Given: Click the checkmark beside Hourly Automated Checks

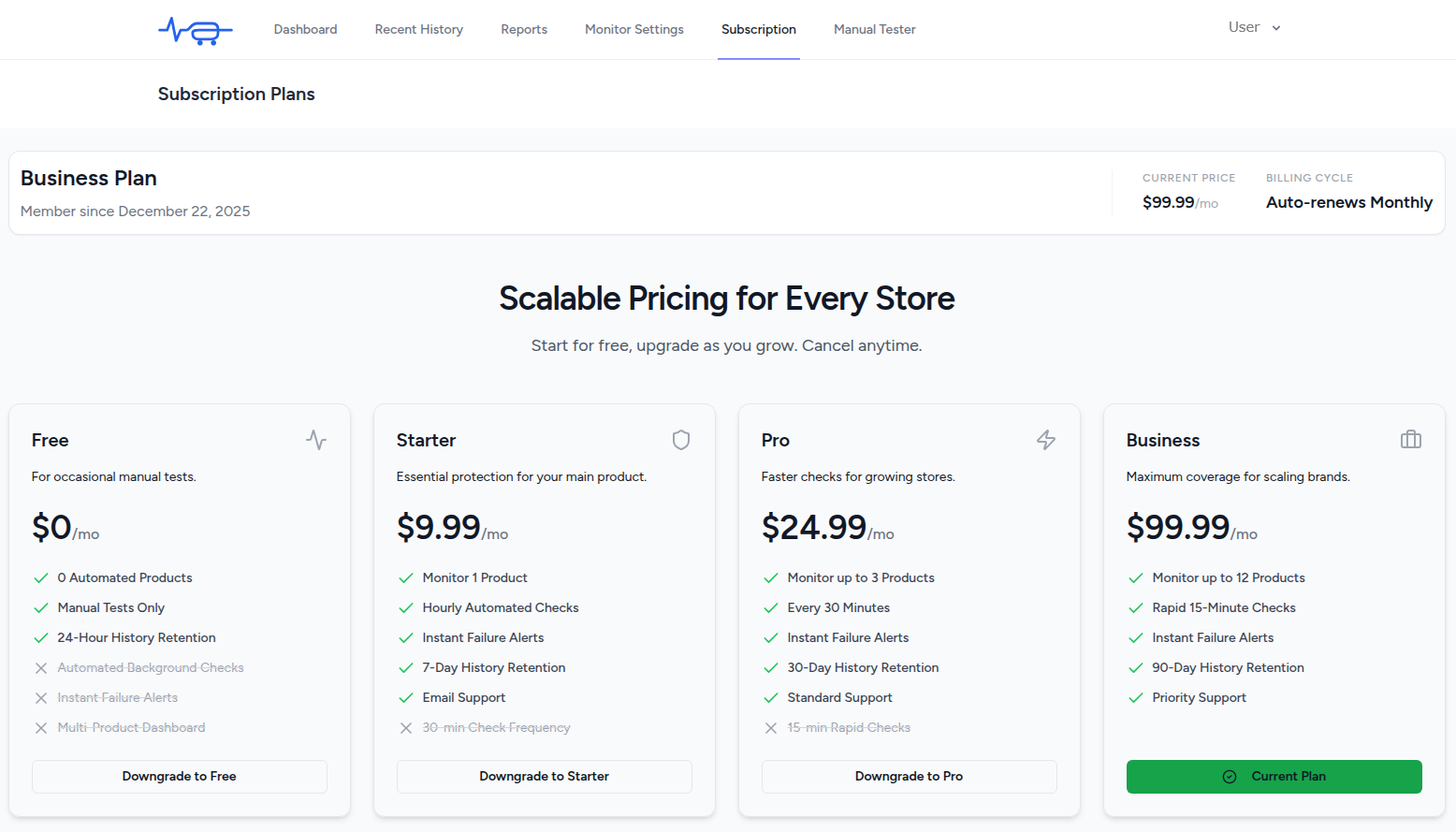Looking at the screenshot, I should pyautogui.click(x=406, y=608).
